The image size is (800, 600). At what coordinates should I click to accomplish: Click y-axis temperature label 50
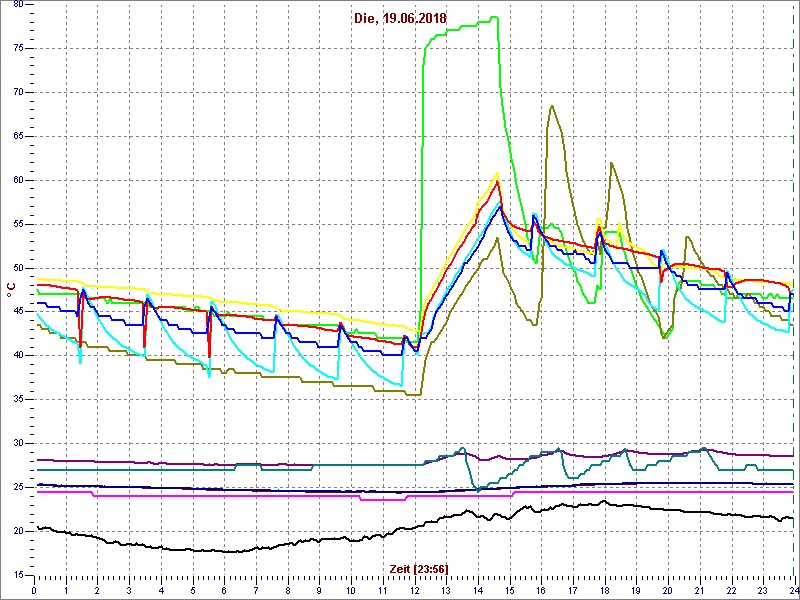pyautogui.click(x=18, y=268)
